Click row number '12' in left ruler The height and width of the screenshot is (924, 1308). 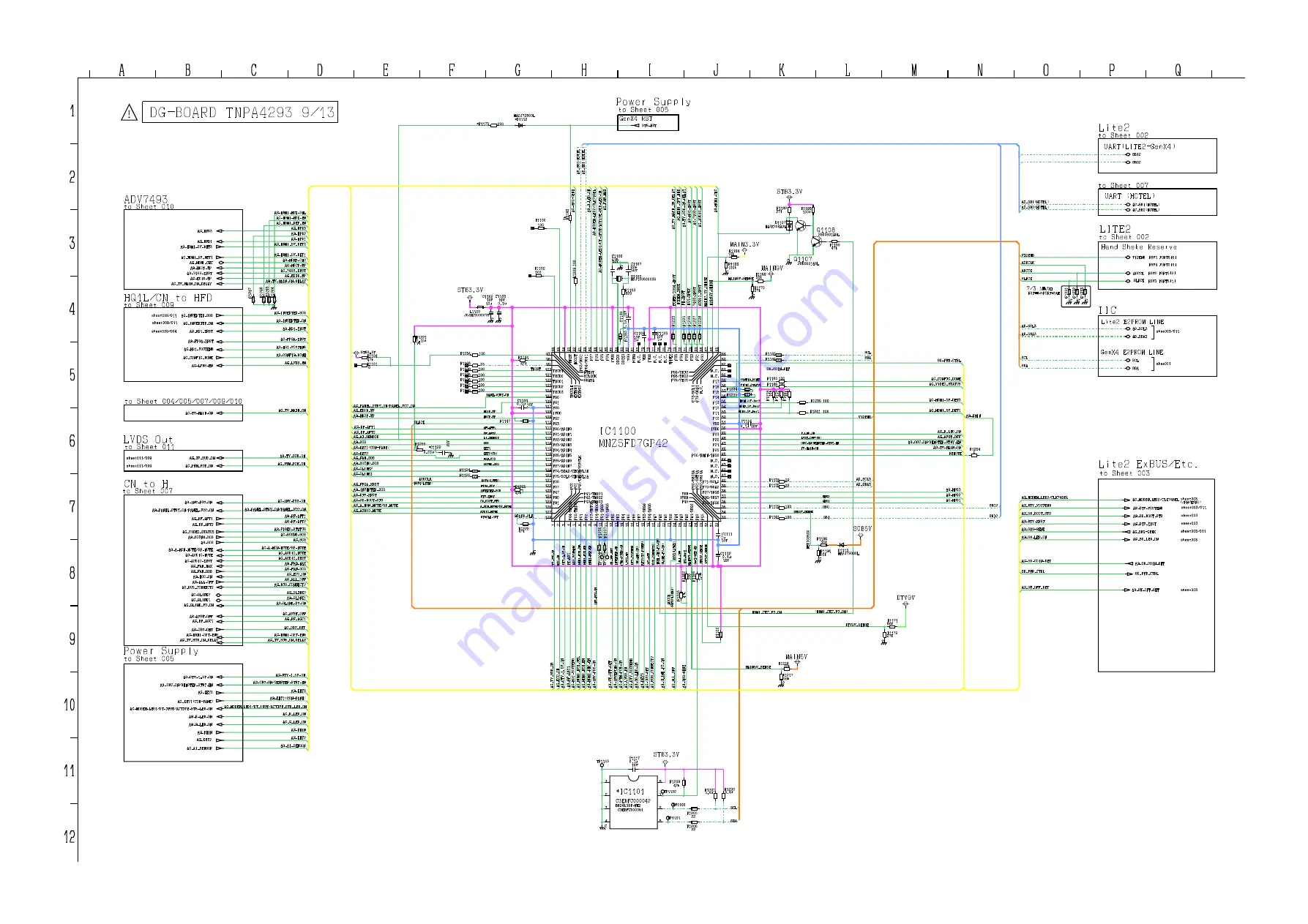[x=70, y=836]
